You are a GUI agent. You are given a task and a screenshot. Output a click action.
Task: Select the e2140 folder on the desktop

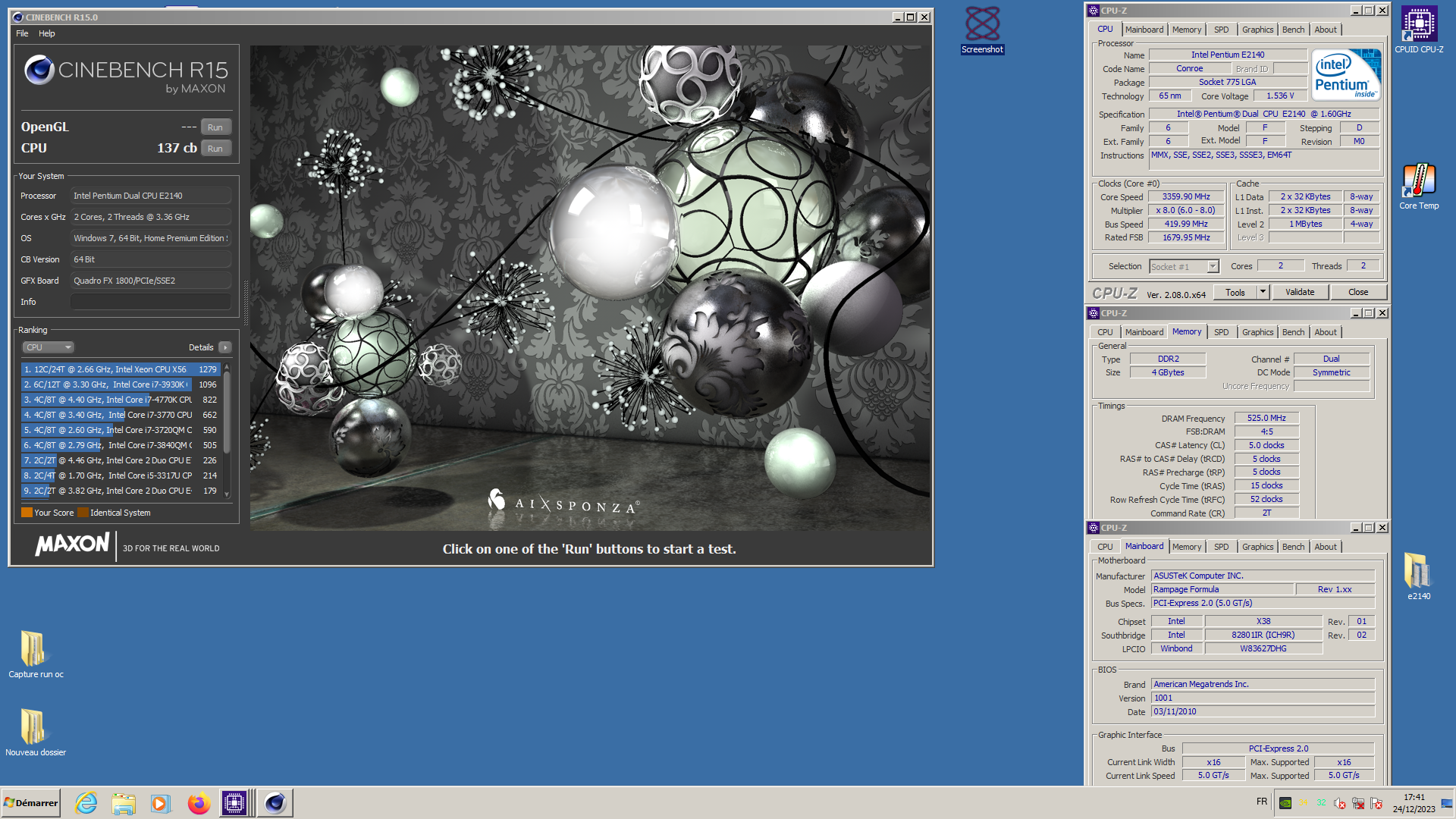[1419, 576]
